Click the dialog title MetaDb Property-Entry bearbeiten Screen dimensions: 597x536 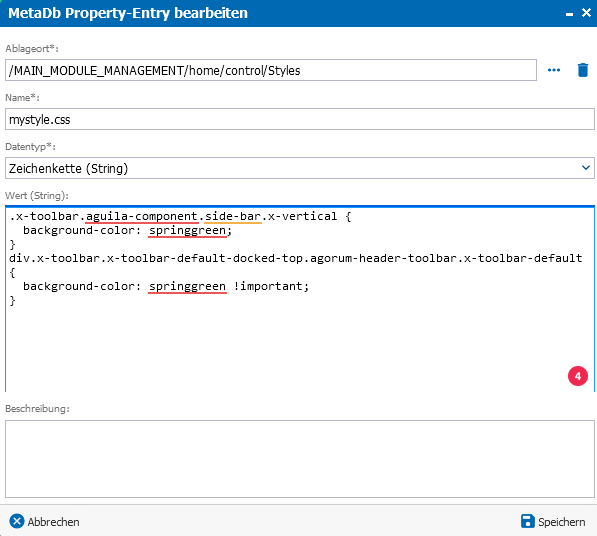128,13
